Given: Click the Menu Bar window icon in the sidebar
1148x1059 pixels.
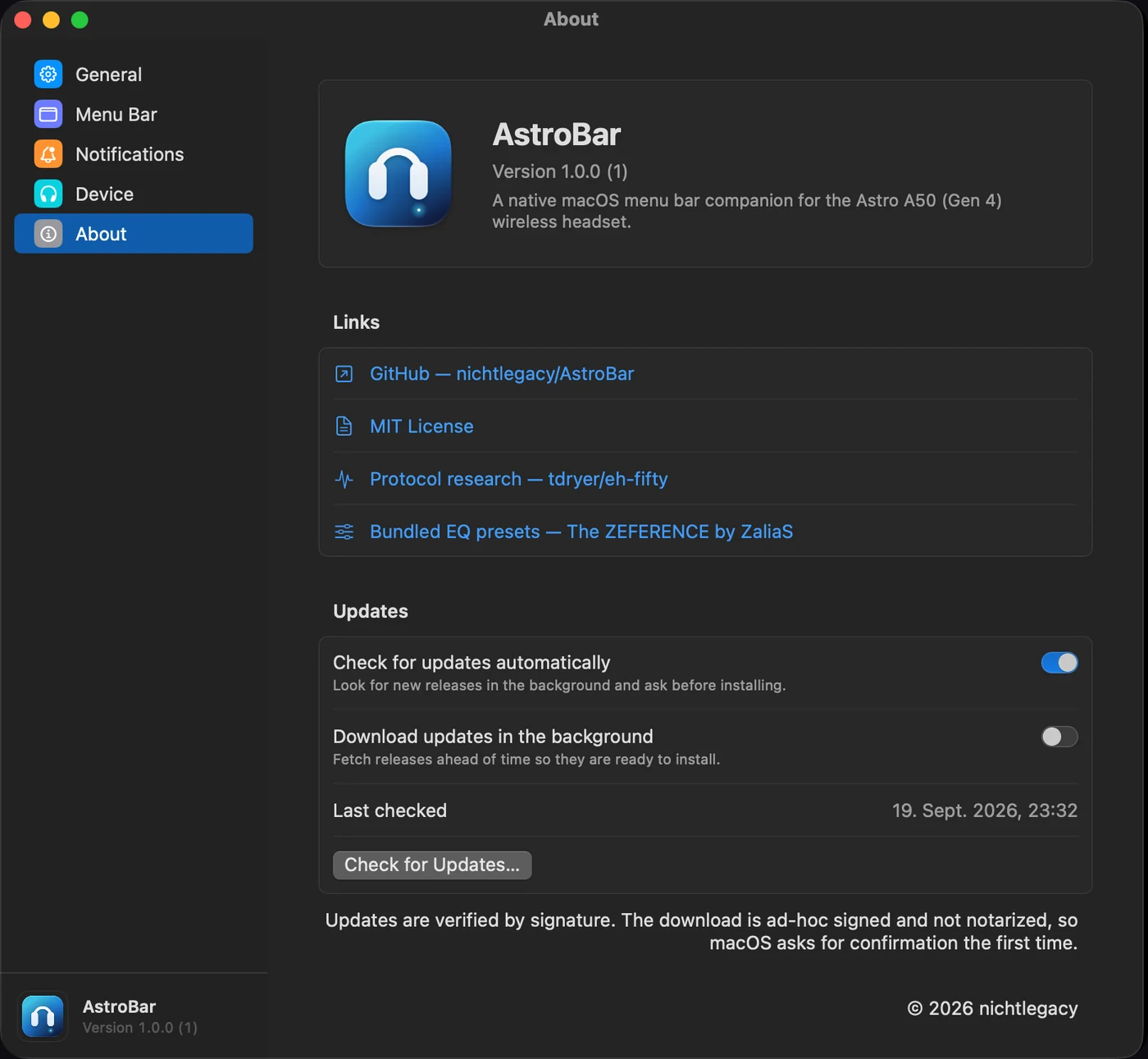Looking at the screenshot, I should pyautogui.click(x=48, y=114).
